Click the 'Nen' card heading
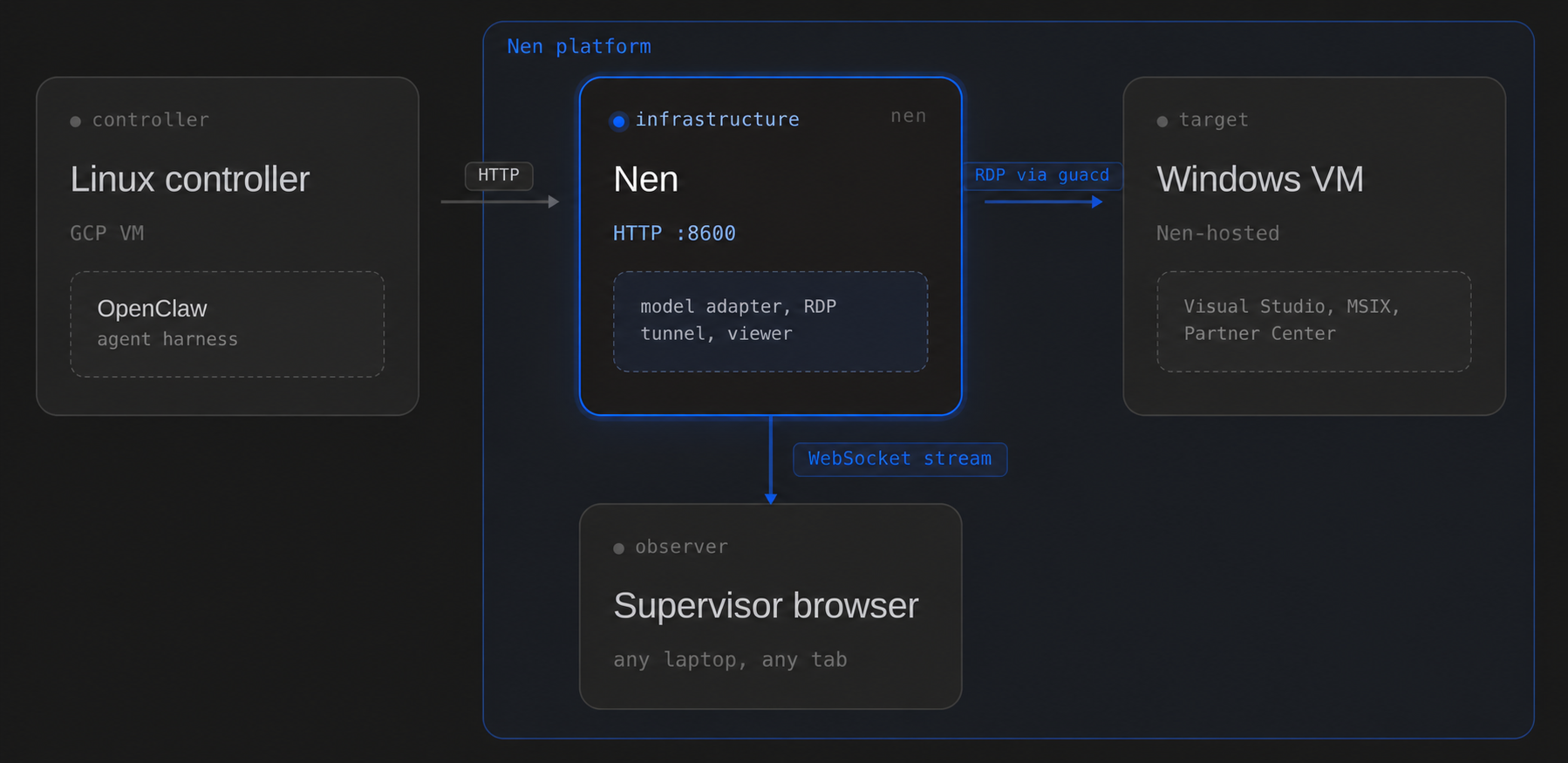Viewport: 1568px width, 763px height. [645, 179]
